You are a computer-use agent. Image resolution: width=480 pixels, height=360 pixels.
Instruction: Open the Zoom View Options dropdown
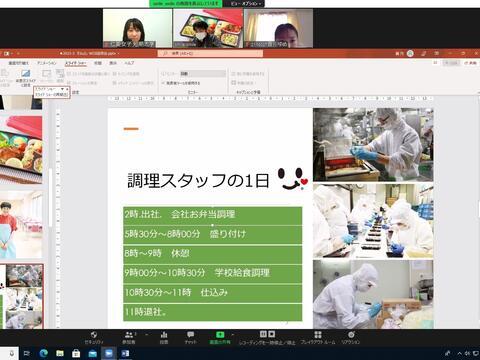tap(246, 3)
